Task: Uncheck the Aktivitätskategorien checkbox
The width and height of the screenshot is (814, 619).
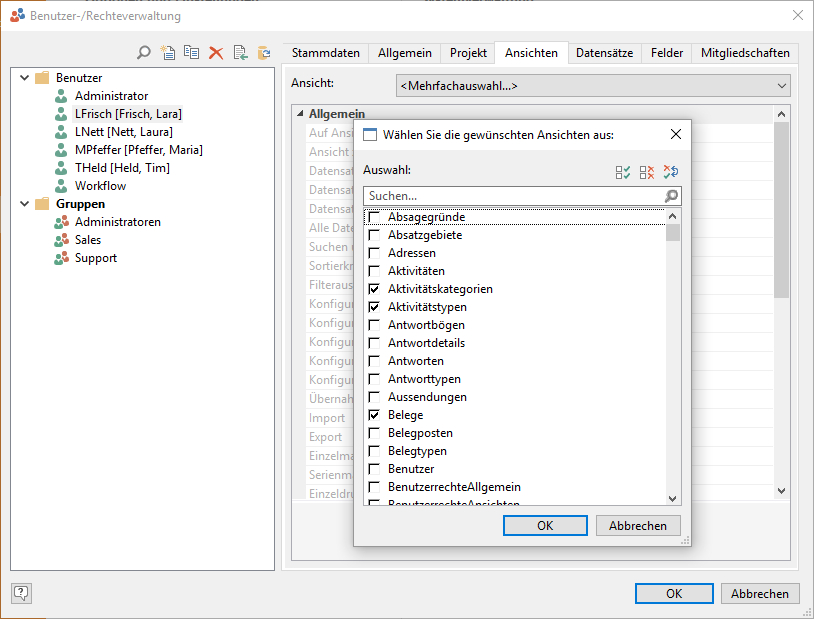Action: tap(374, 289)
